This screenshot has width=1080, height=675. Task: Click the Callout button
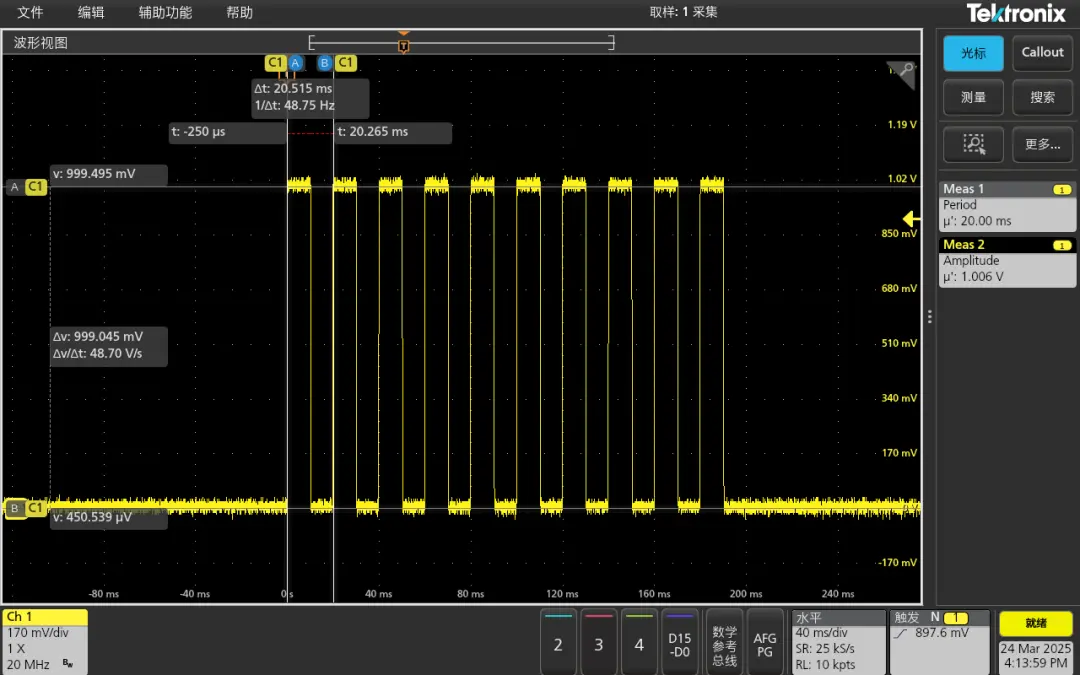1042,53
